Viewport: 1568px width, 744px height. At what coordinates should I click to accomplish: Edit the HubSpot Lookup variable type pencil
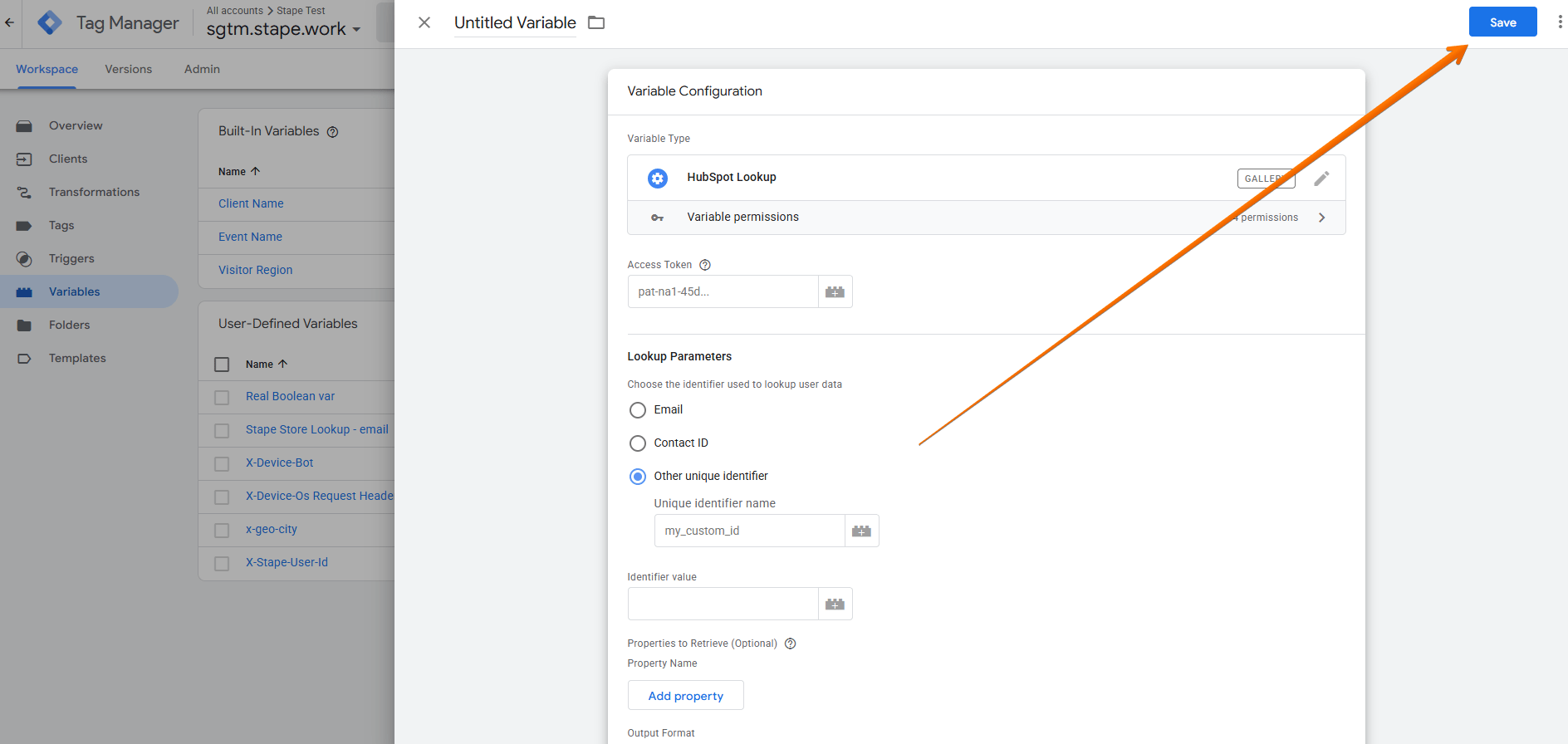[1321, 178]
